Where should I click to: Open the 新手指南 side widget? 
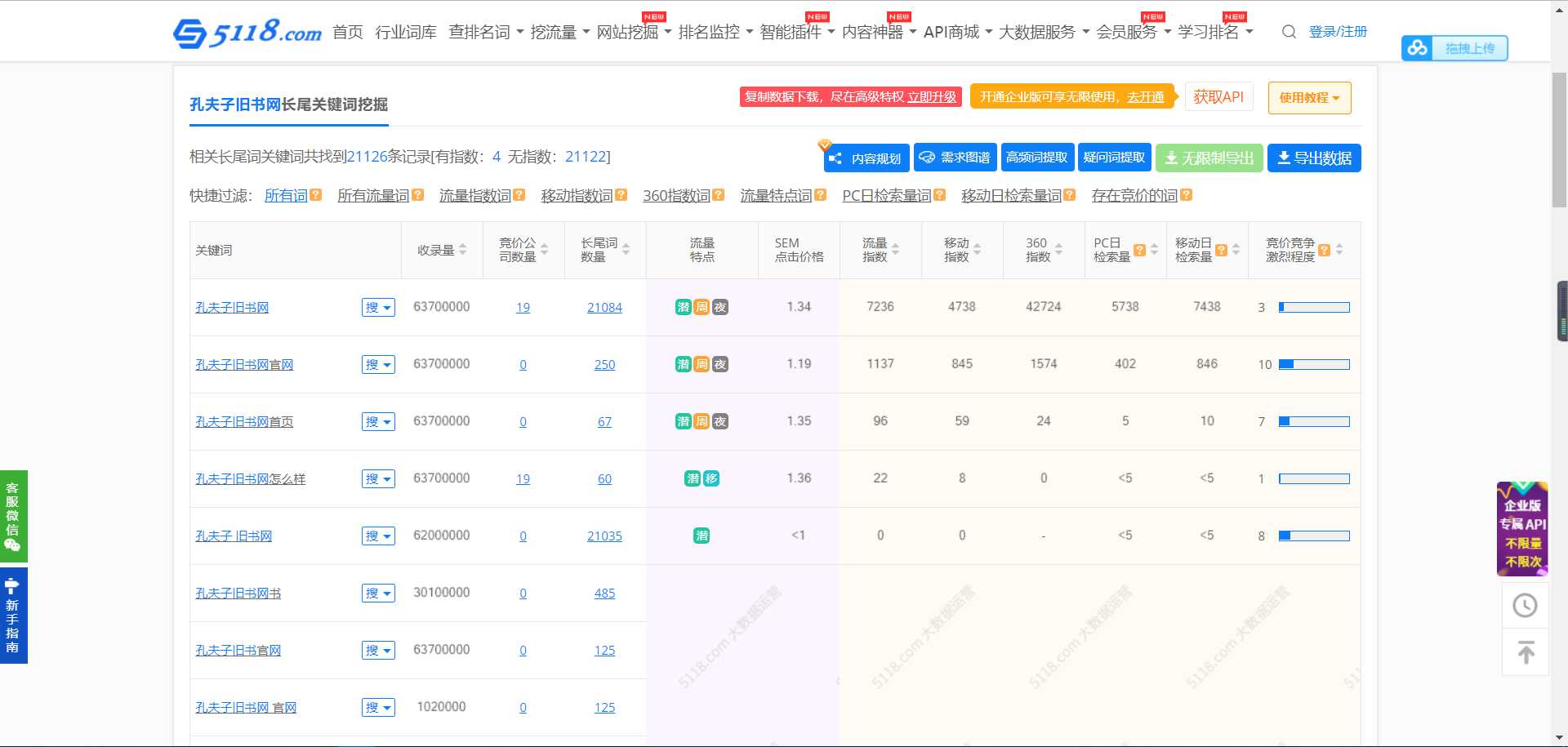pyautogui.click(x=13, y=616)
